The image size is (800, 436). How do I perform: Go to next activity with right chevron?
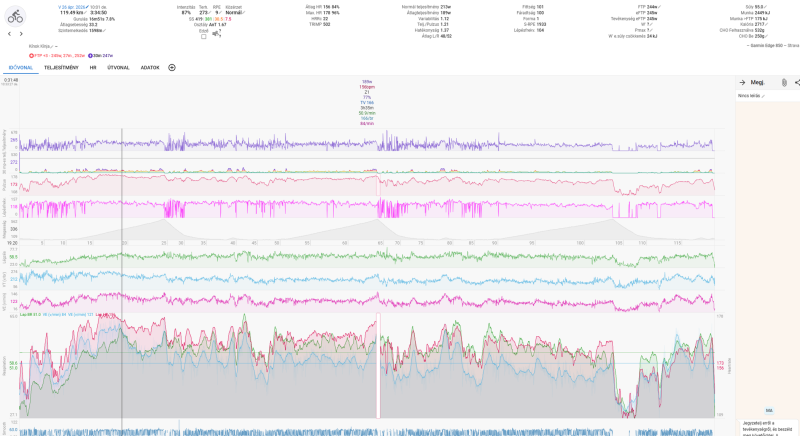click(x=21, y=34)
